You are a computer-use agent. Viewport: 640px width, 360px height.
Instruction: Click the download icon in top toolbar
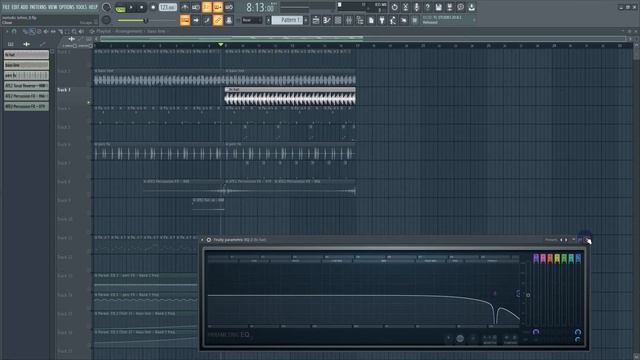(471, 7)
